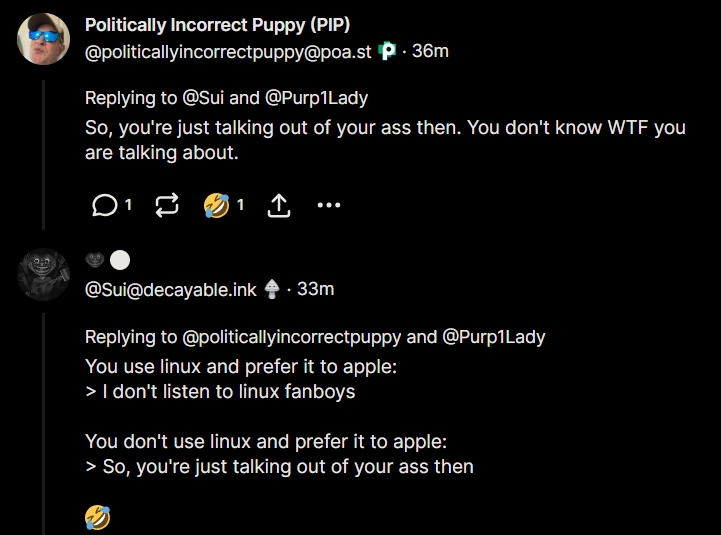Open the 36m timestamp of PIP's post
Screen dimensions: 721x535
430,51
